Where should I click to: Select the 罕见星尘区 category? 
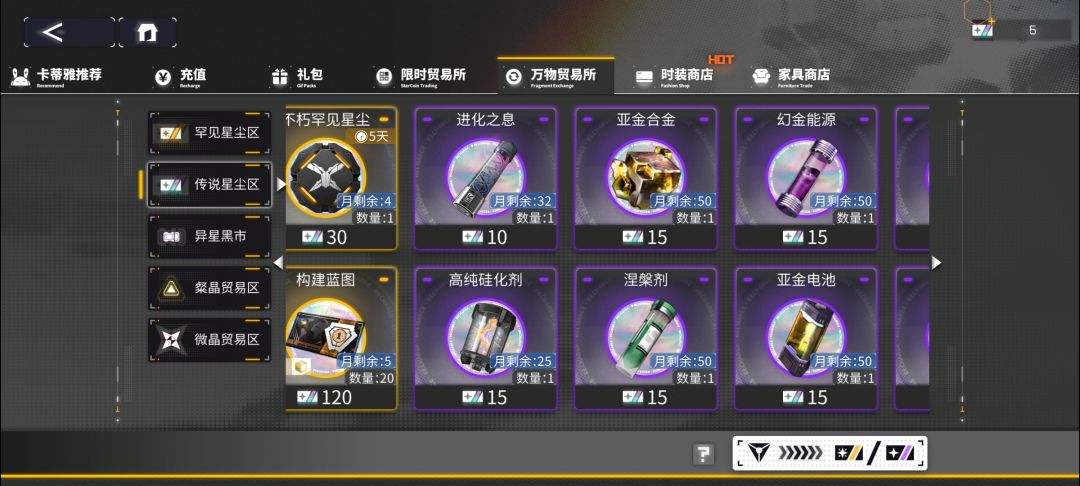coord(209,133)
